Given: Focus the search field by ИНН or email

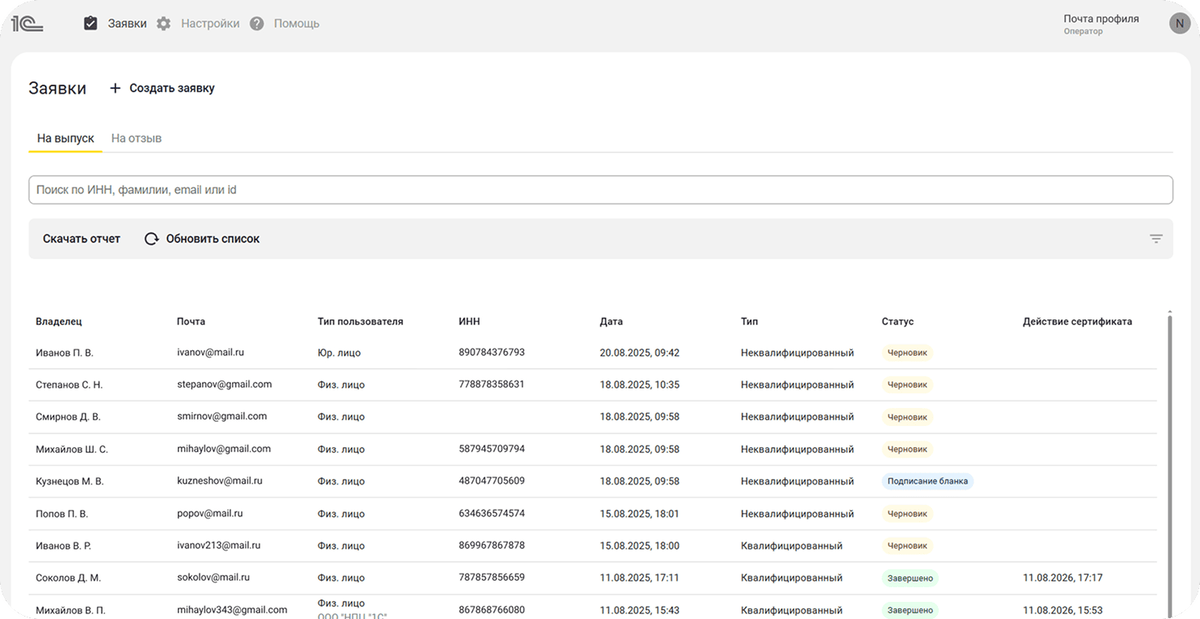Looking at the screenshot, I should pos(600,190).
